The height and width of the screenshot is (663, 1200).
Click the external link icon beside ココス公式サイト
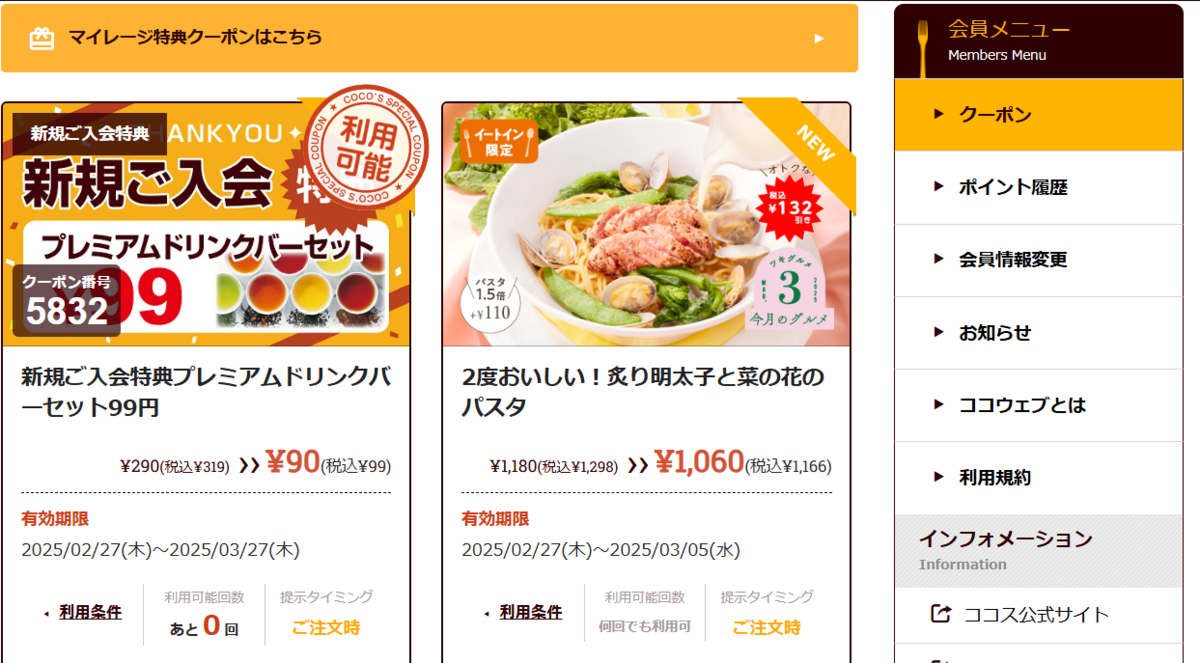coord(939,614)
